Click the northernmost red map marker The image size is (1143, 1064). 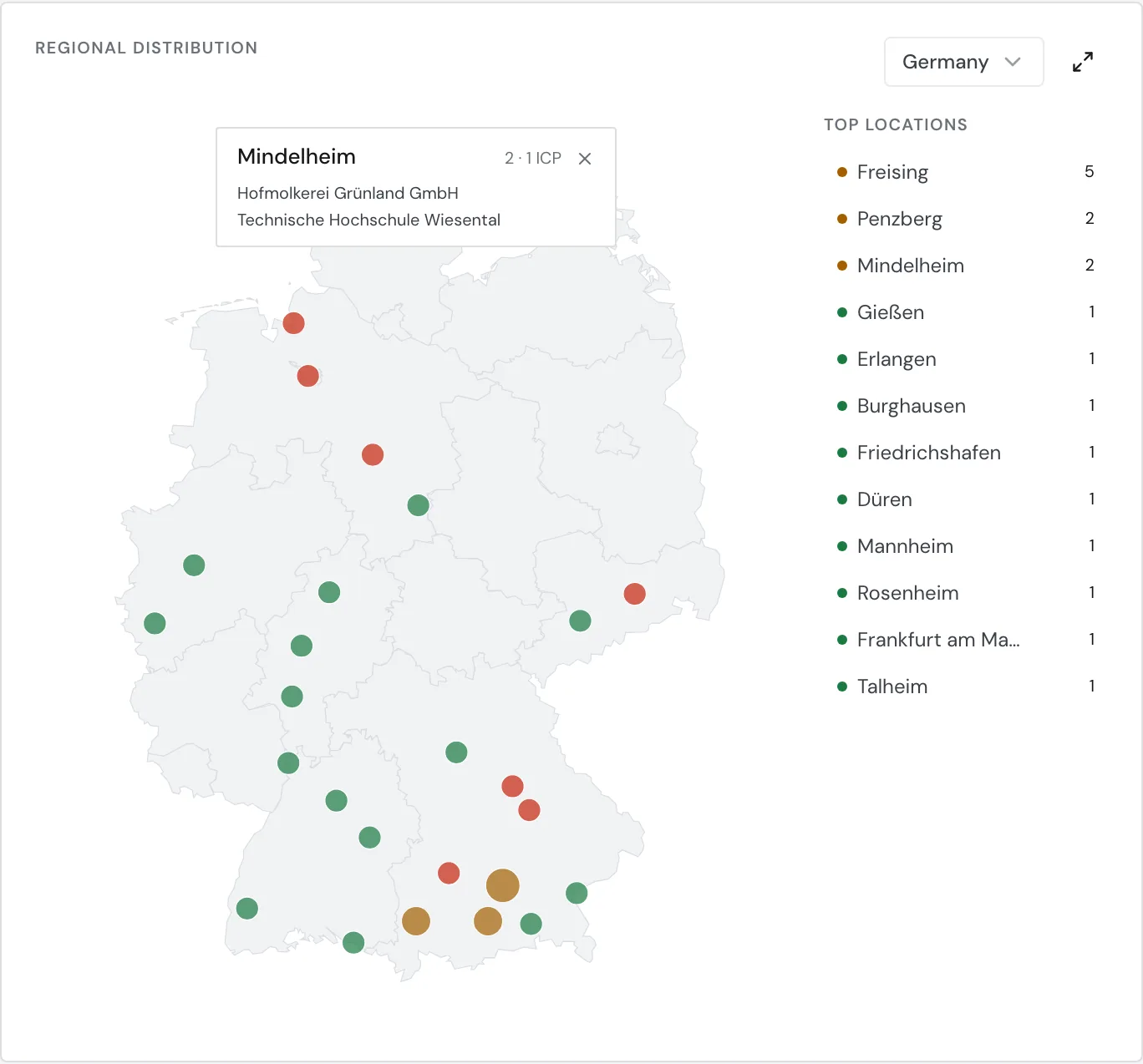coord(293,323)
